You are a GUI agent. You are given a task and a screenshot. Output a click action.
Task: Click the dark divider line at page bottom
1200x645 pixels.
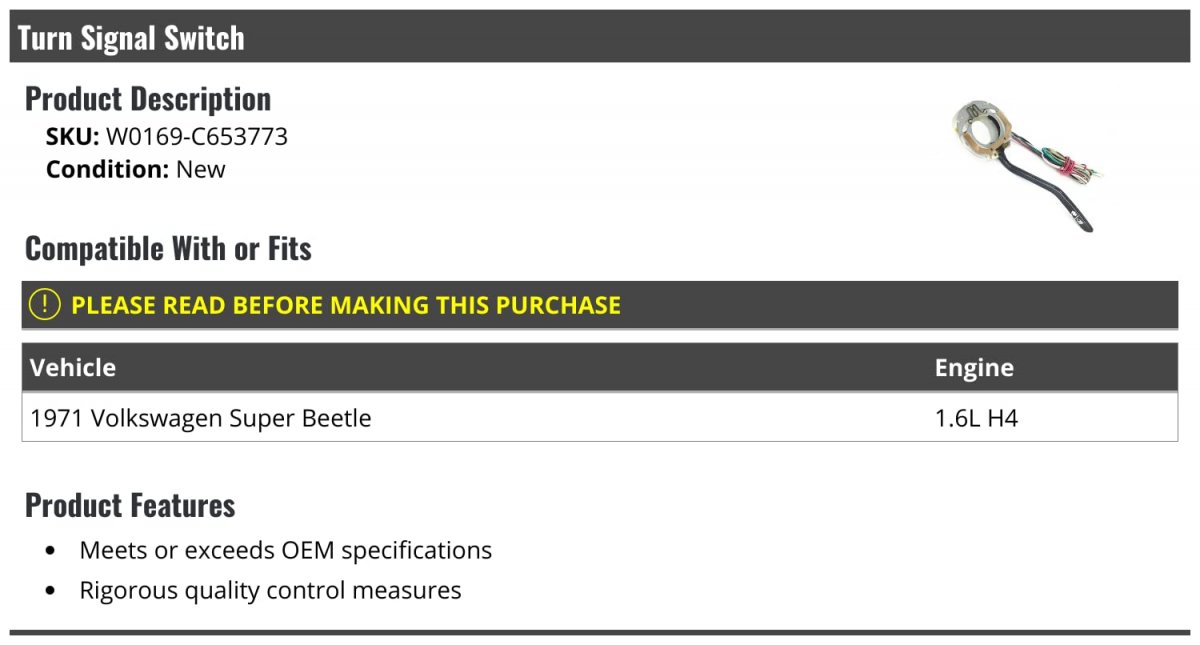tap(600, 632)
